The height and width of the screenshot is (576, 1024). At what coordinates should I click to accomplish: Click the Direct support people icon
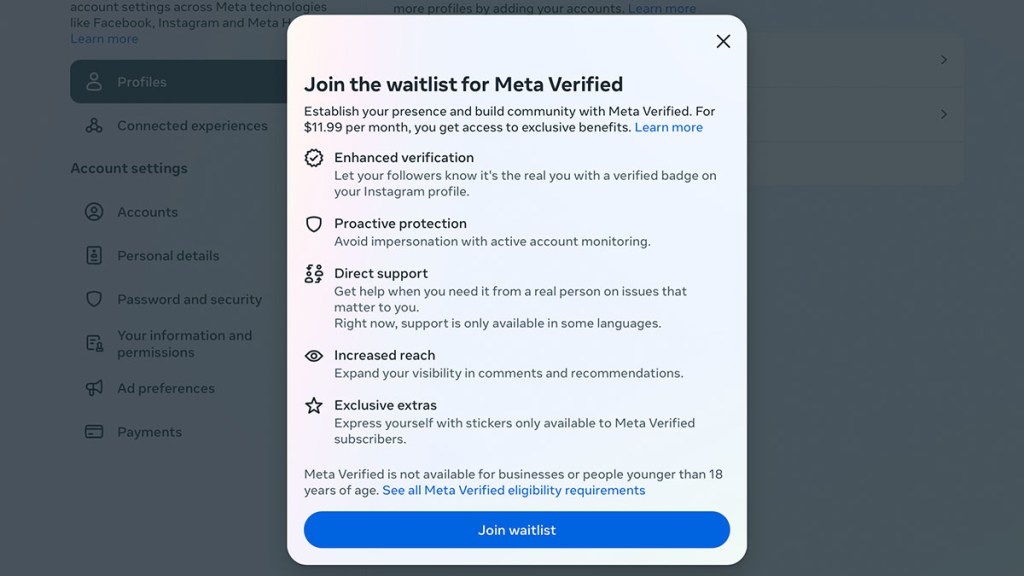point(314,273)
